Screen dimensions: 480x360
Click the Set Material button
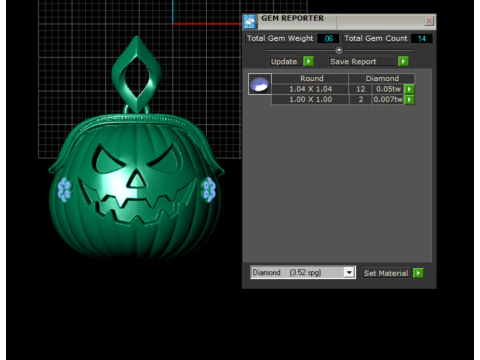(x=387, y=273)
